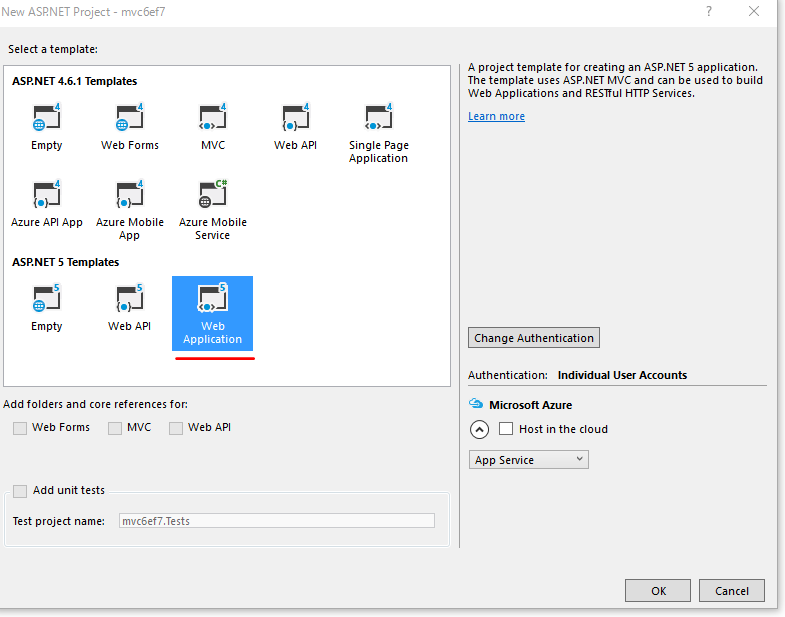Toggle the MVC core references checkbox
This screenshot has width=785, height=617.
(115, 428)
